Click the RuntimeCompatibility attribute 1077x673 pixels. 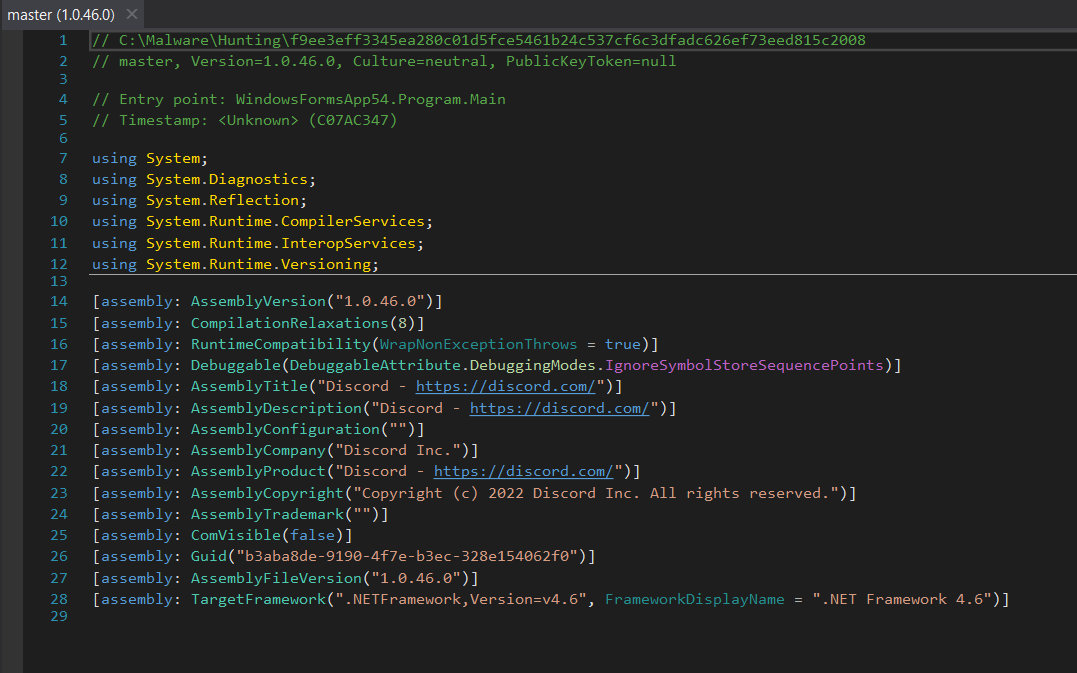click(281, 344)
